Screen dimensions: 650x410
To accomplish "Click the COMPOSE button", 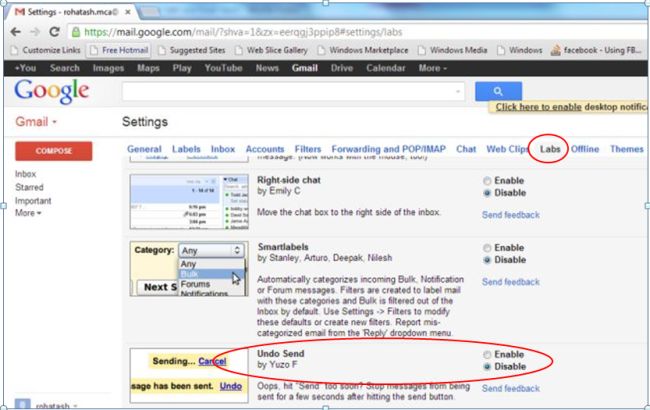I will click(x=53, y=151).
